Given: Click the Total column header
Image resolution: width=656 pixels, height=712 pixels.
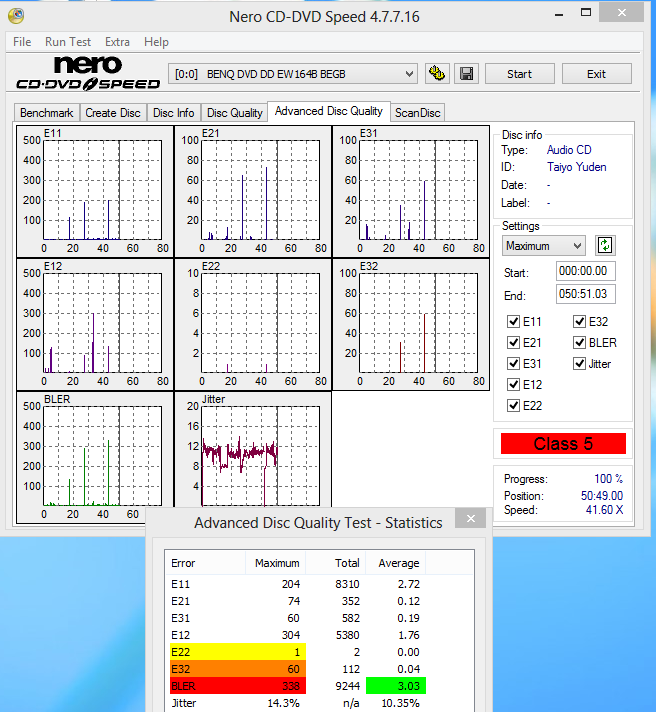Looking at the screenshot, I should (336, 563).
